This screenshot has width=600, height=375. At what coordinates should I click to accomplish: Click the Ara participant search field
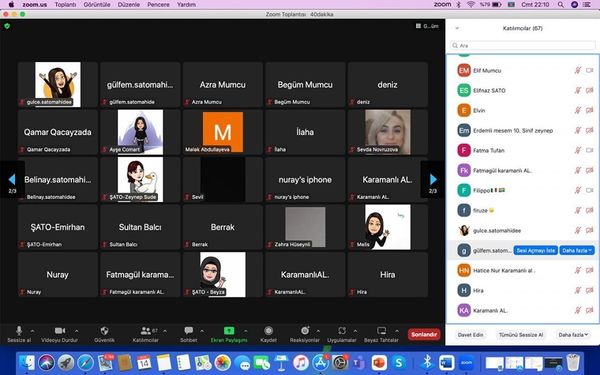[522, 46]
